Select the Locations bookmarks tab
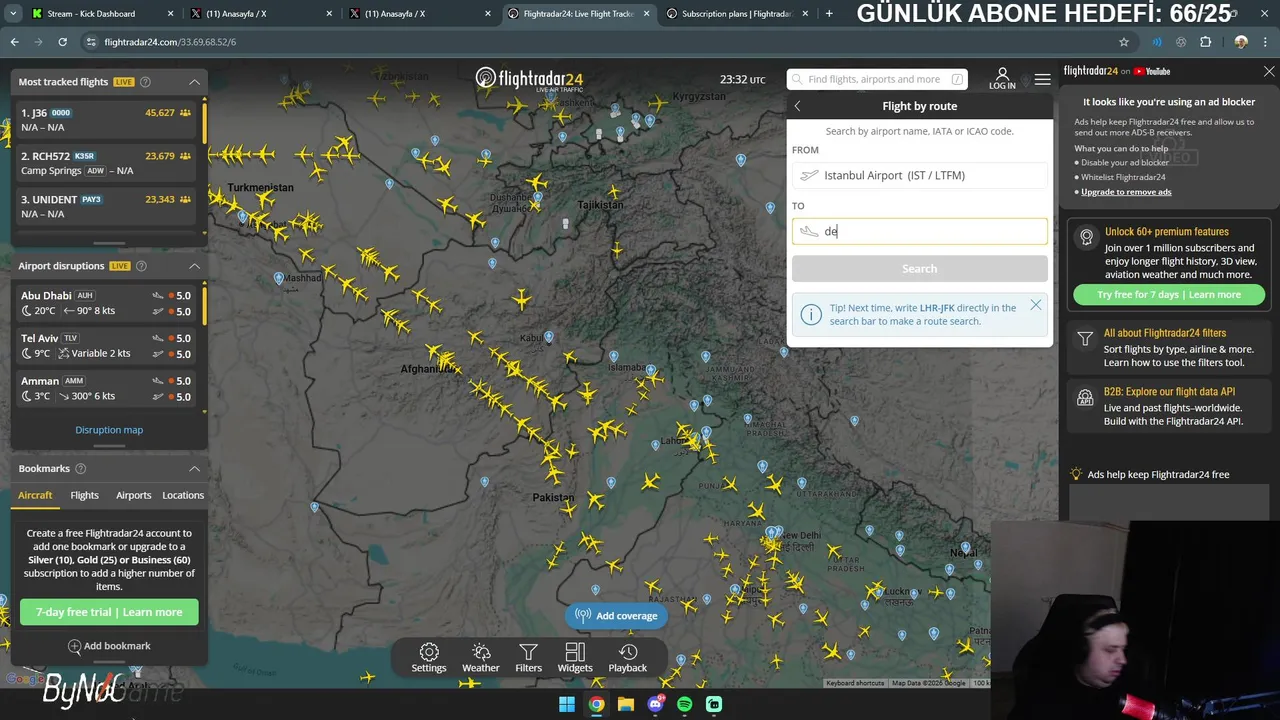The width and height of the screenshot is (1280, 720). [183, 495]
